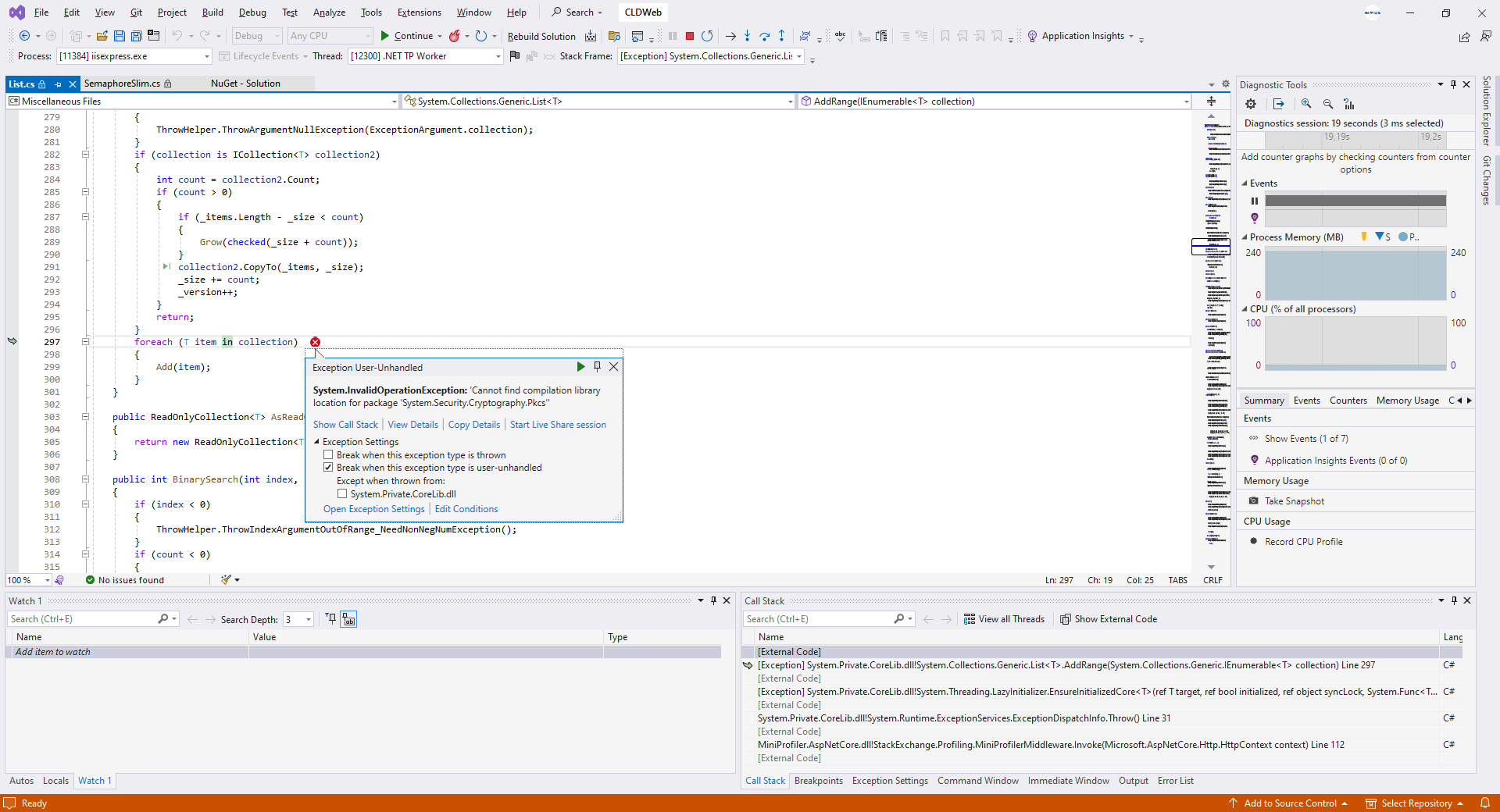Viewport: 1500px width, 812px height.
Task: Click the Show Call Stack link
Action: click(x=345, y=425)
